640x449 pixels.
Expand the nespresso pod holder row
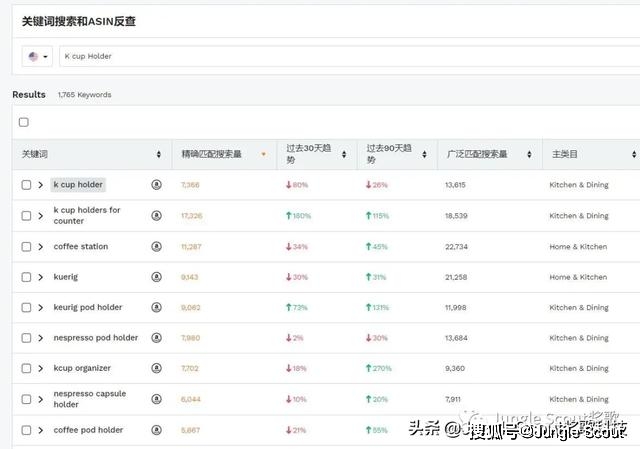40,338
